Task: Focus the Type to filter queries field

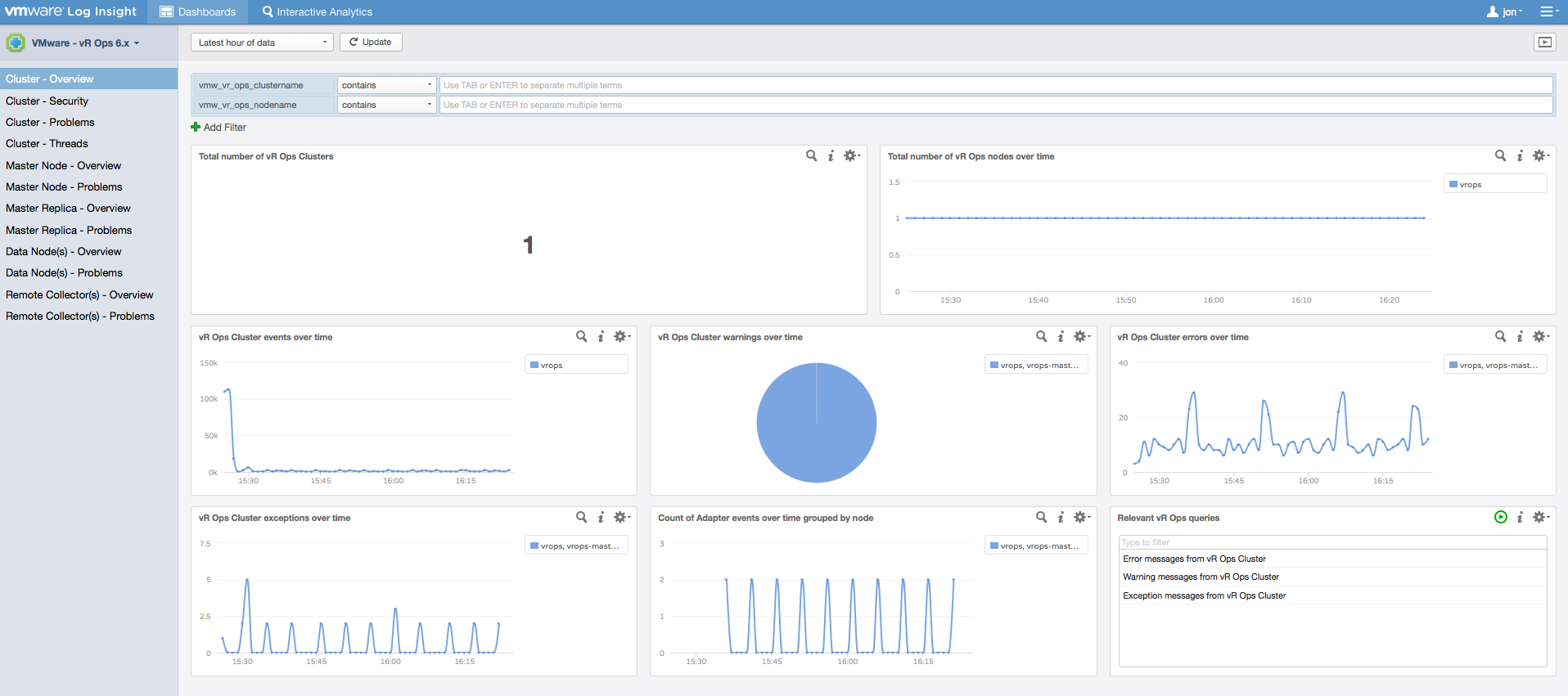Action: (1332, 542)
